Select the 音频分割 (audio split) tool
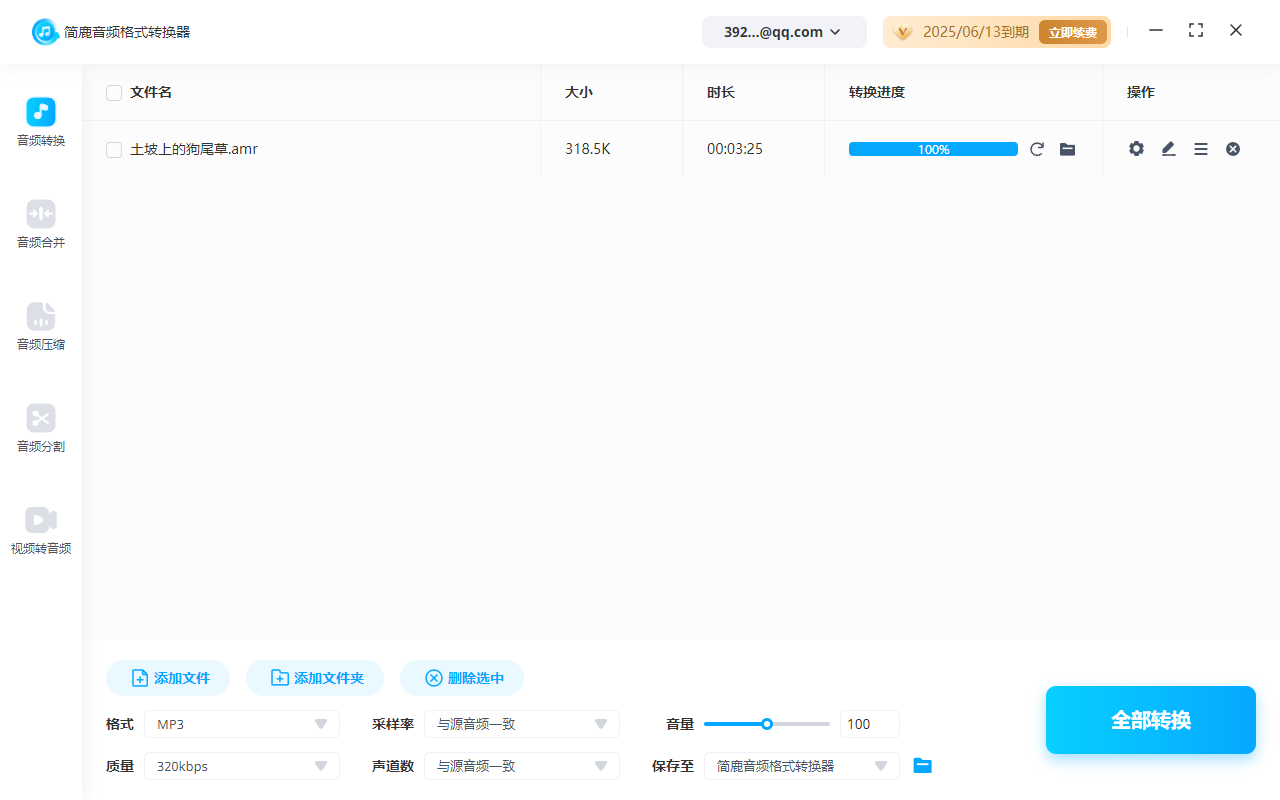 [40, 429]
